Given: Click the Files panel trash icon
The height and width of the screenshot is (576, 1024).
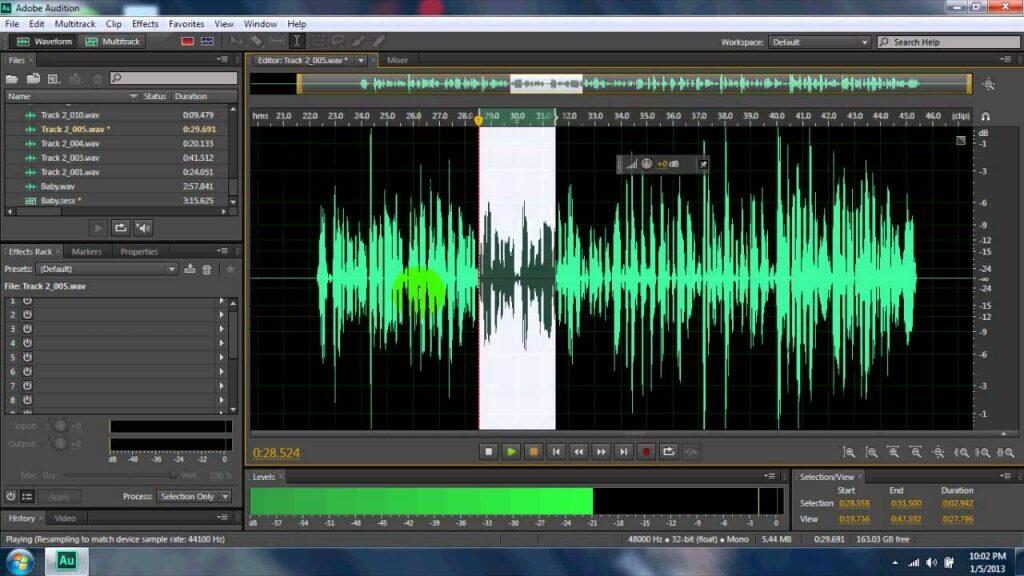Looking at the screenshot, I should (97, 78).
